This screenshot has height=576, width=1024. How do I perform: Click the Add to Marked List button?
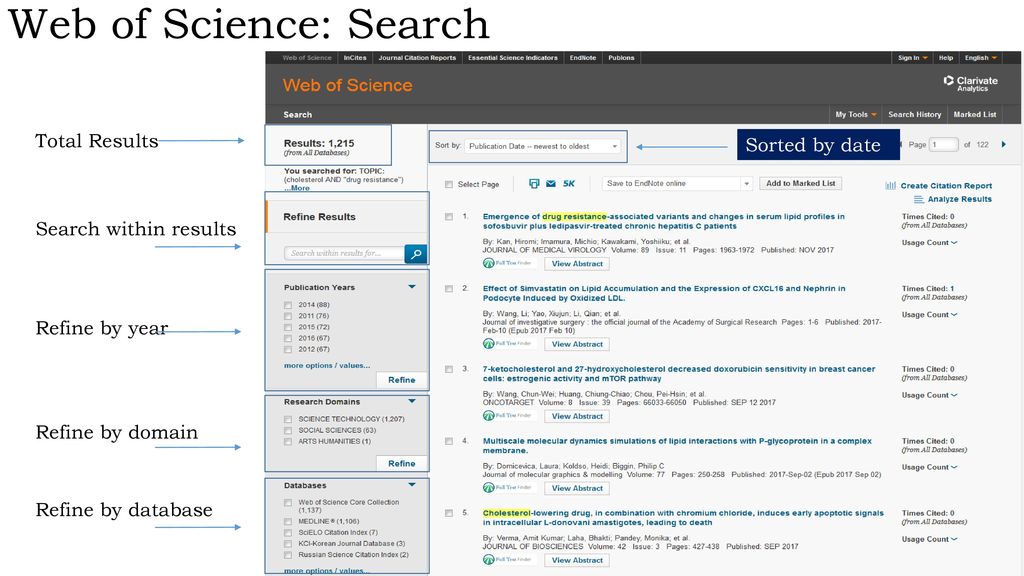coord(801,184)
